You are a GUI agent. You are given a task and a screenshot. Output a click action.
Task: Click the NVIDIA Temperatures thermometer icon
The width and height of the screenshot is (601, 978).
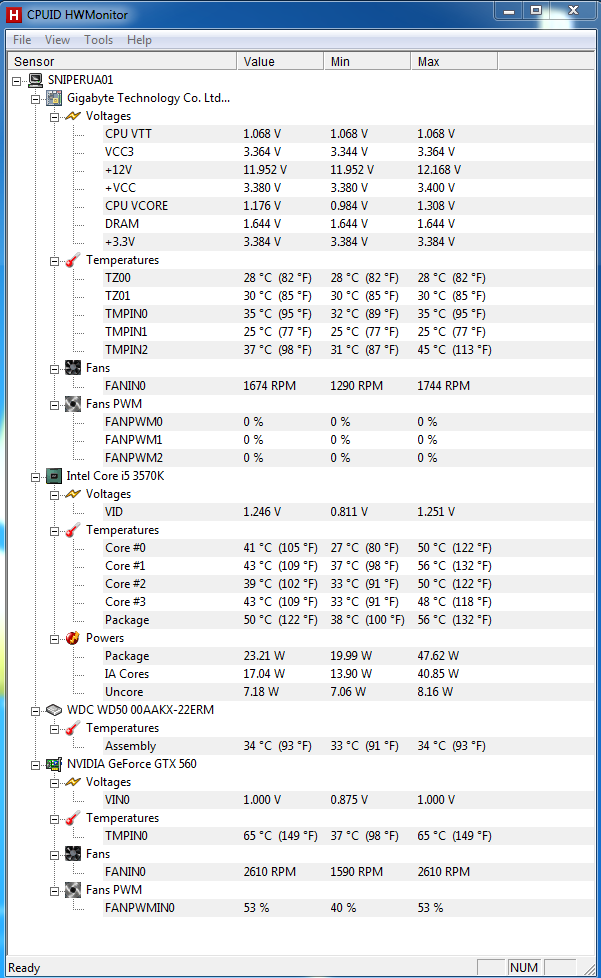point(73,818)
